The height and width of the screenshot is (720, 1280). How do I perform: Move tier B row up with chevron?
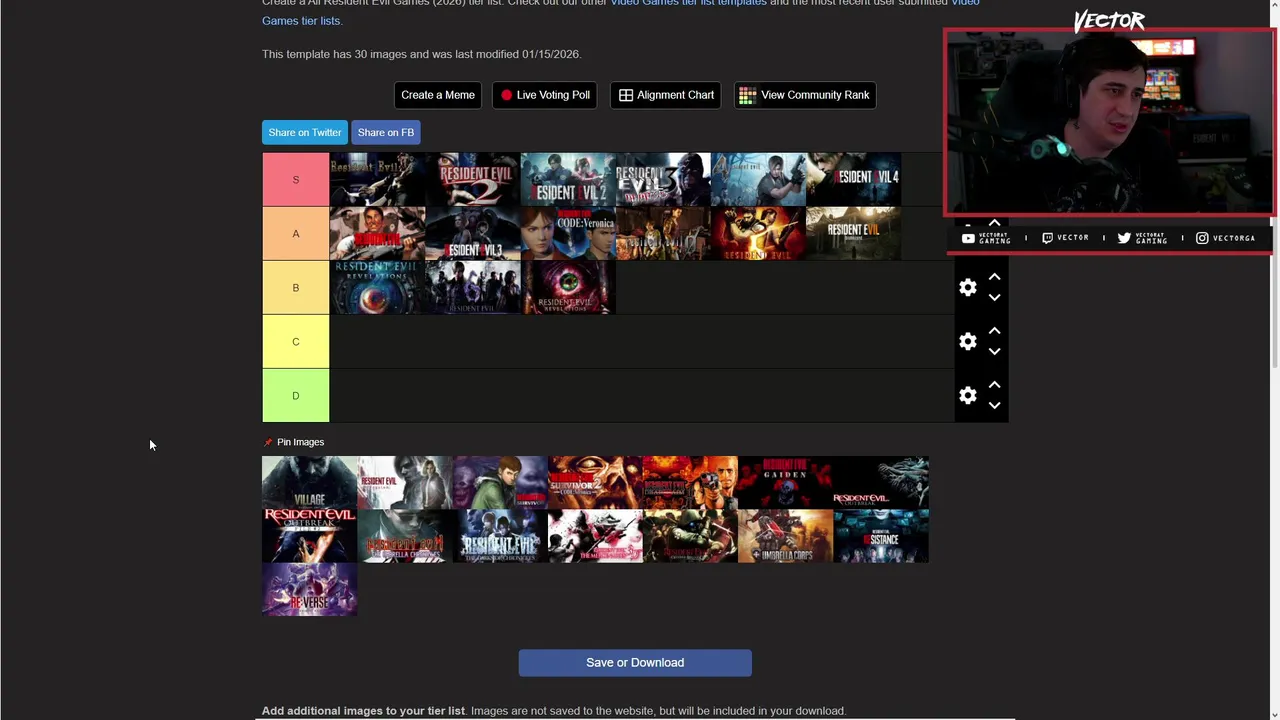coord(994,277)
